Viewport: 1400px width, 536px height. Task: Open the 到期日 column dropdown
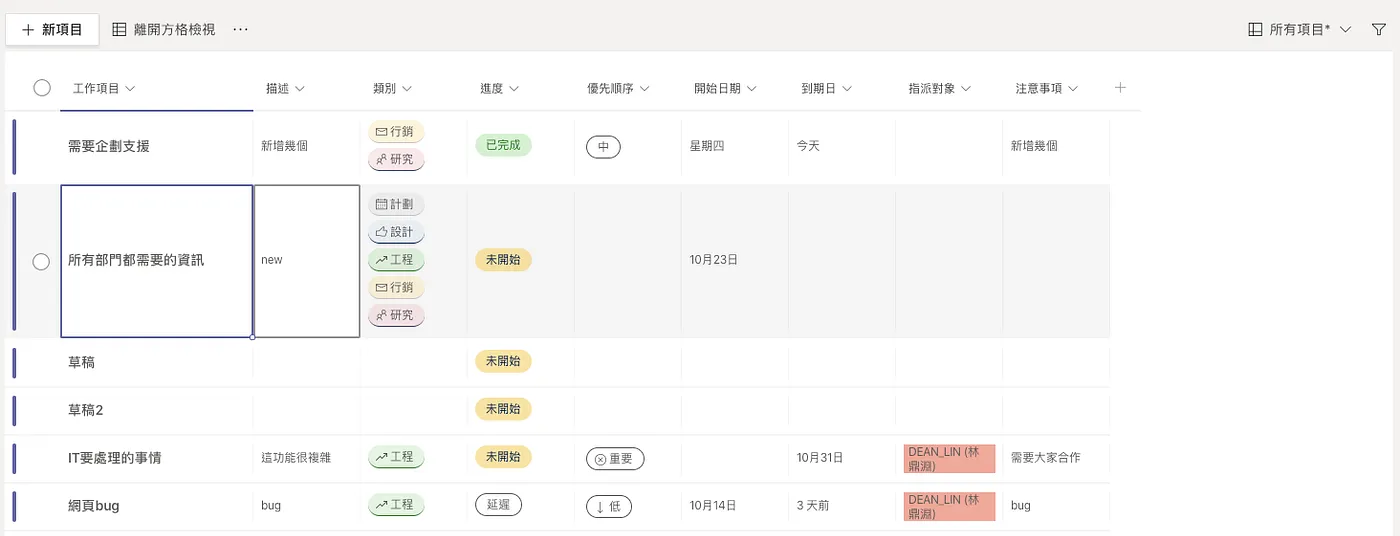pos(826,88)
